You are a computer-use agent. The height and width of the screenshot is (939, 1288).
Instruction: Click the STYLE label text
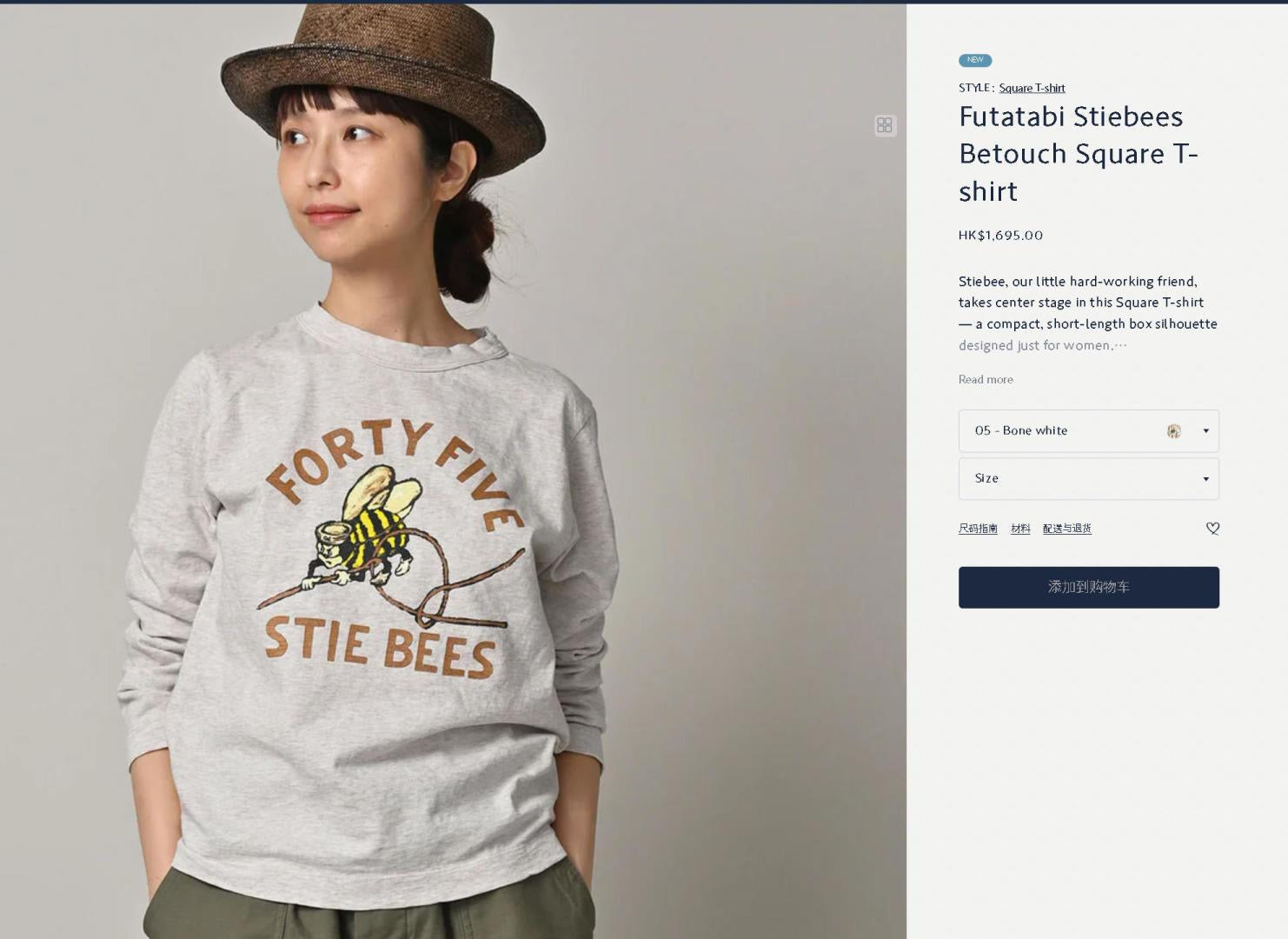click(x=974, y=88)
